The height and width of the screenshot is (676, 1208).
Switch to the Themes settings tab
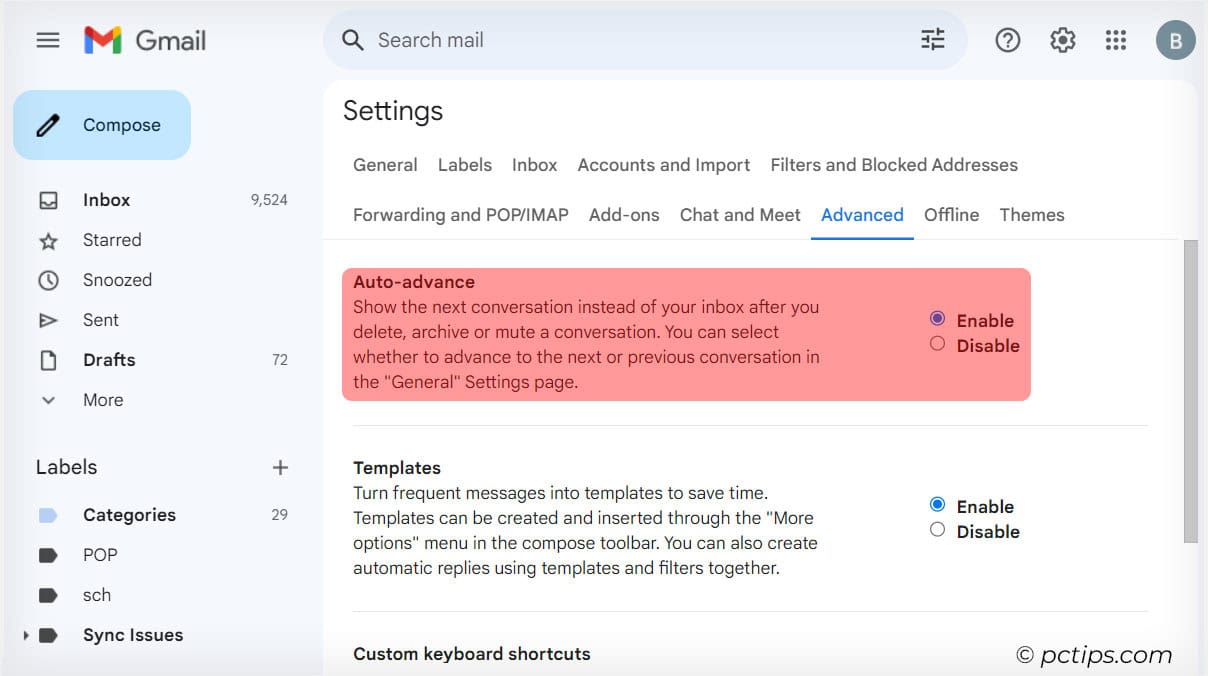1031,214
